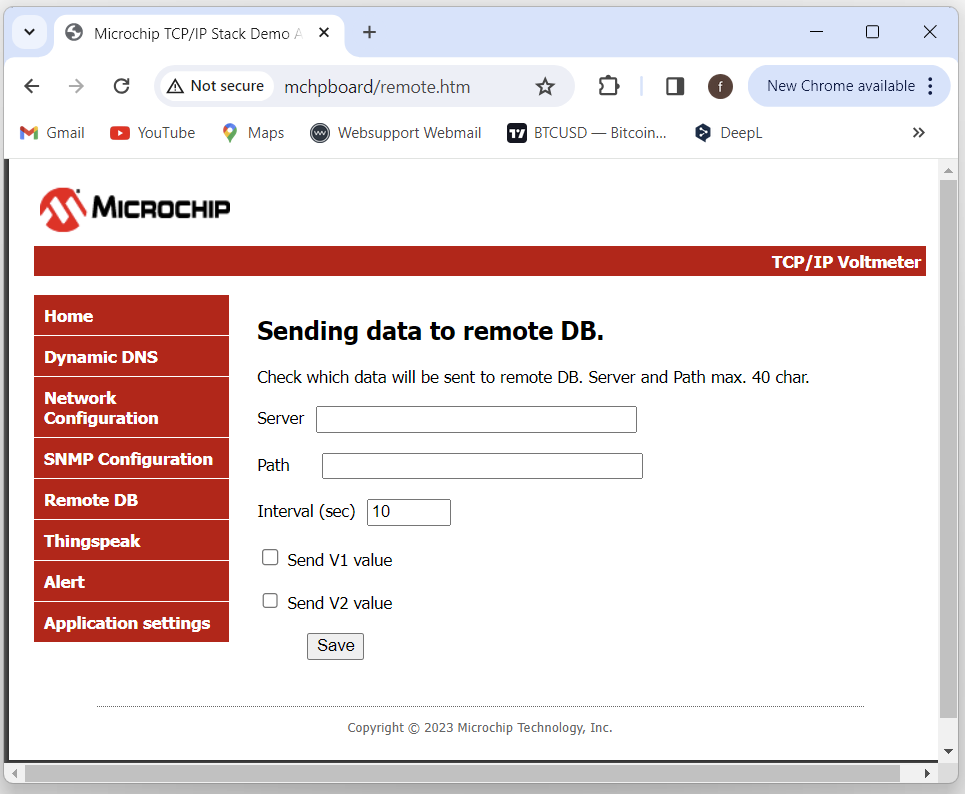The width and height of the screenshot is (965, 794).
Task: Click the vertical scrollbar thumb
Action: (948, 449)
